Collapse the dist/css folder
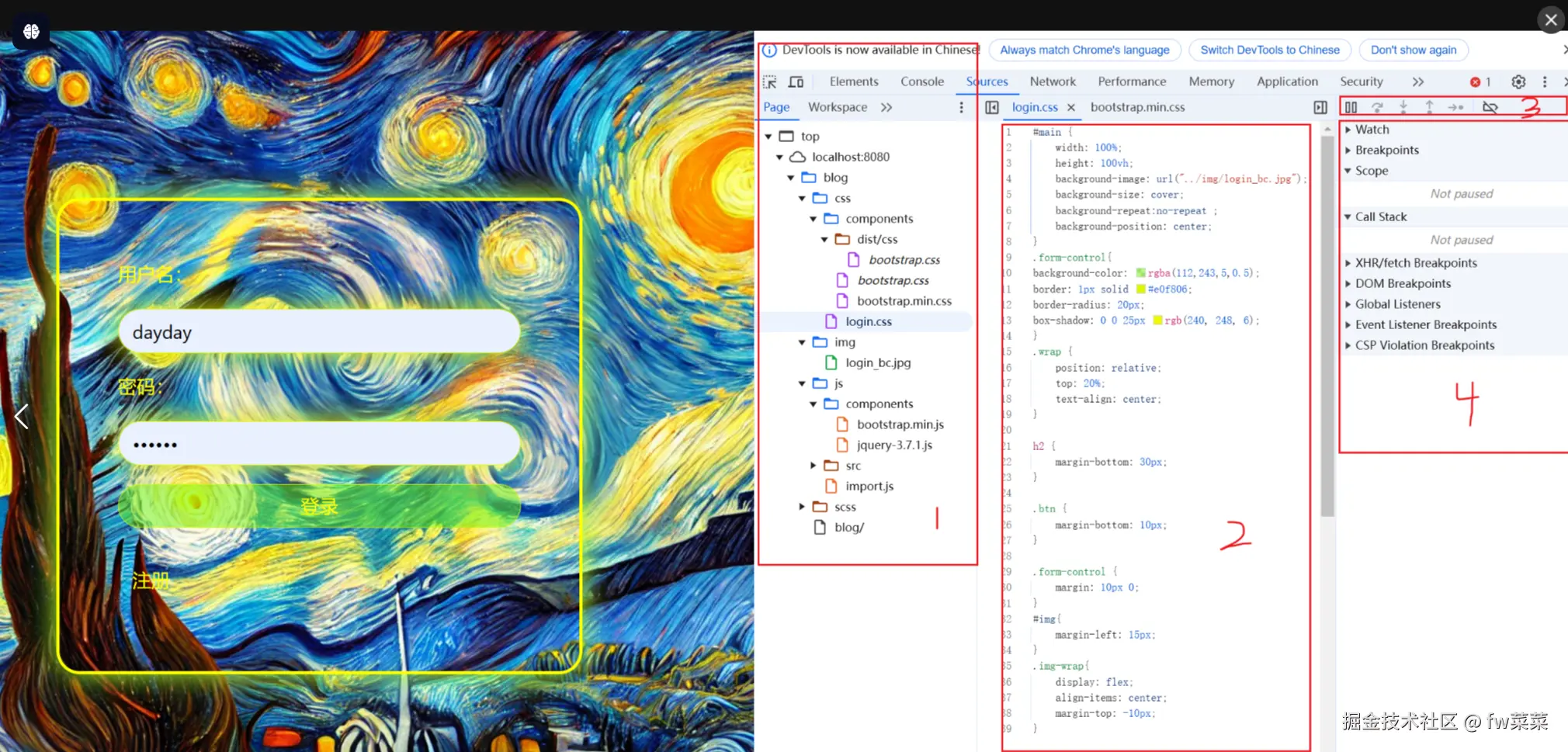 click(x=824, y=240)
